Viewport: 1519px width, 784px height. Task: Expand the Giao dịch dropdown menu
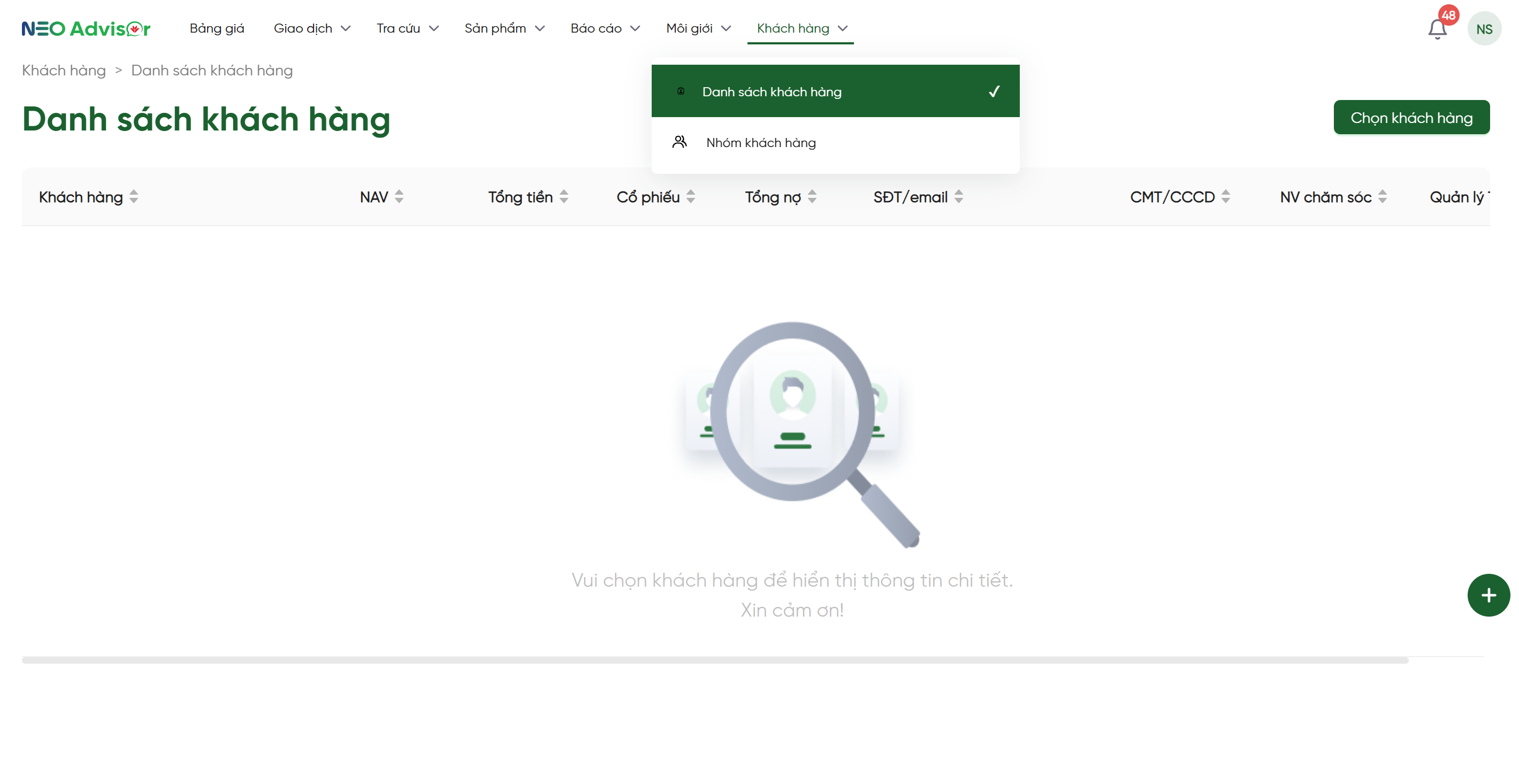click(x=311, y=28)
